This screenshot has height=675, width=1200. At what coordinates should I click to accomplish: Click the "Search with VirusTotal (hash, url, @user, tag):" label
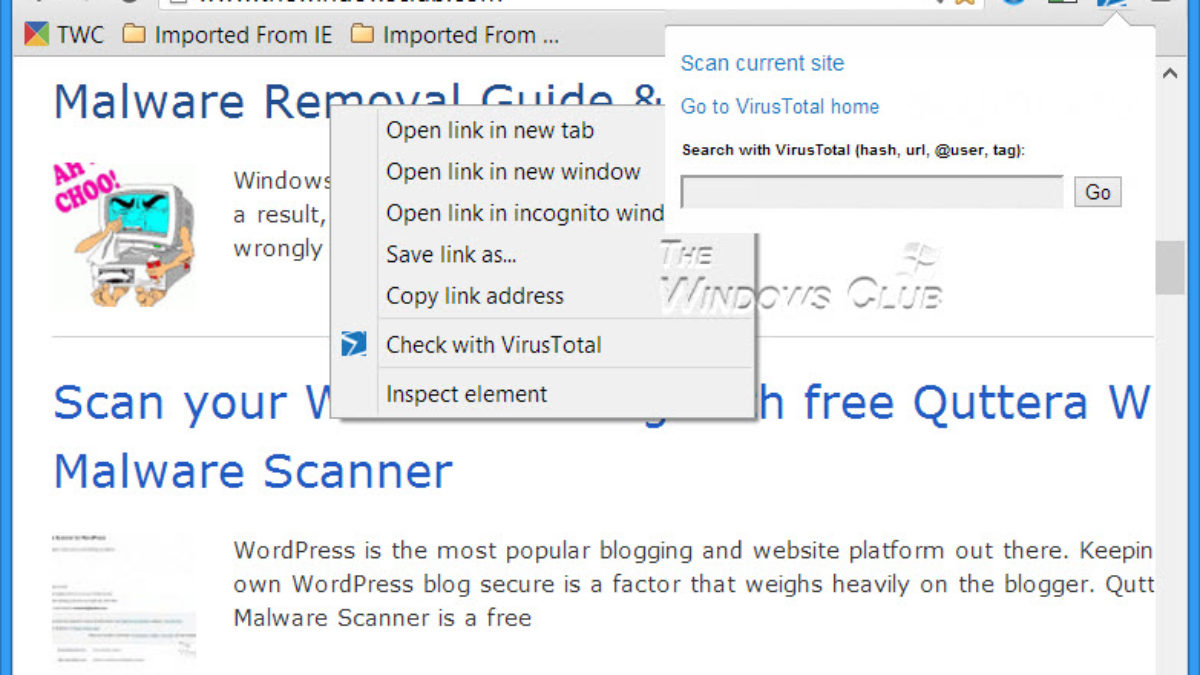pos(854,150)
